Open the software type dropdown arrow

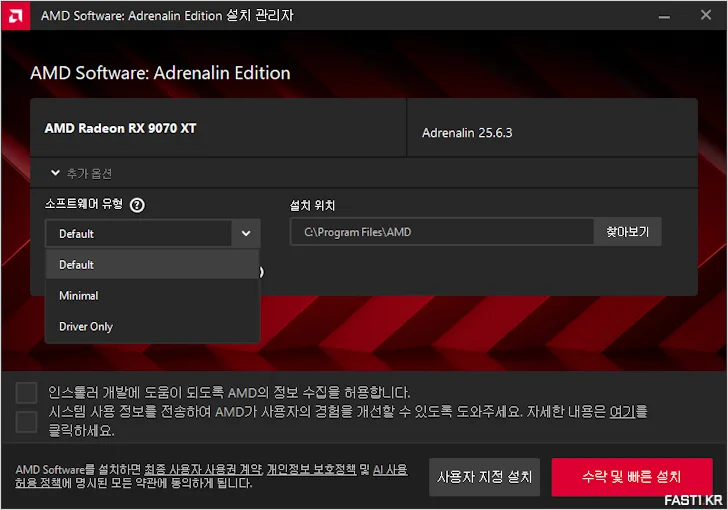pos(246,233)
